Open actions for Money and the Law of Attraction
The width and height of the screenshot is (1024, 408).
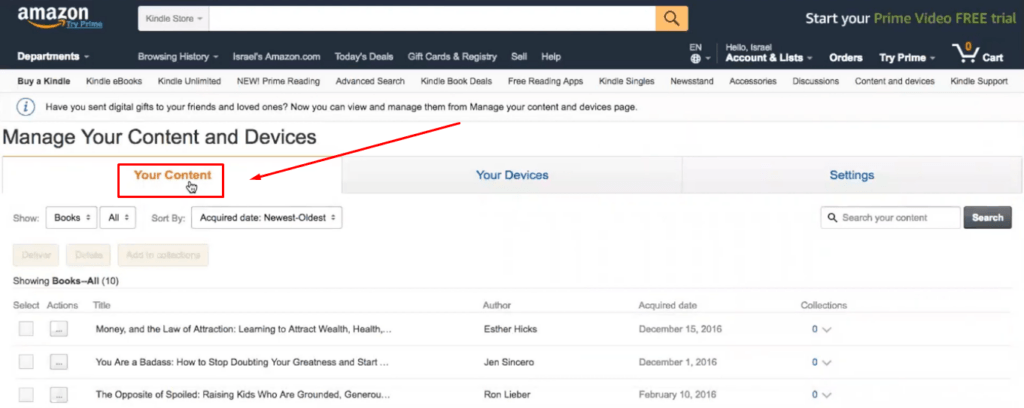click(58, 329)
